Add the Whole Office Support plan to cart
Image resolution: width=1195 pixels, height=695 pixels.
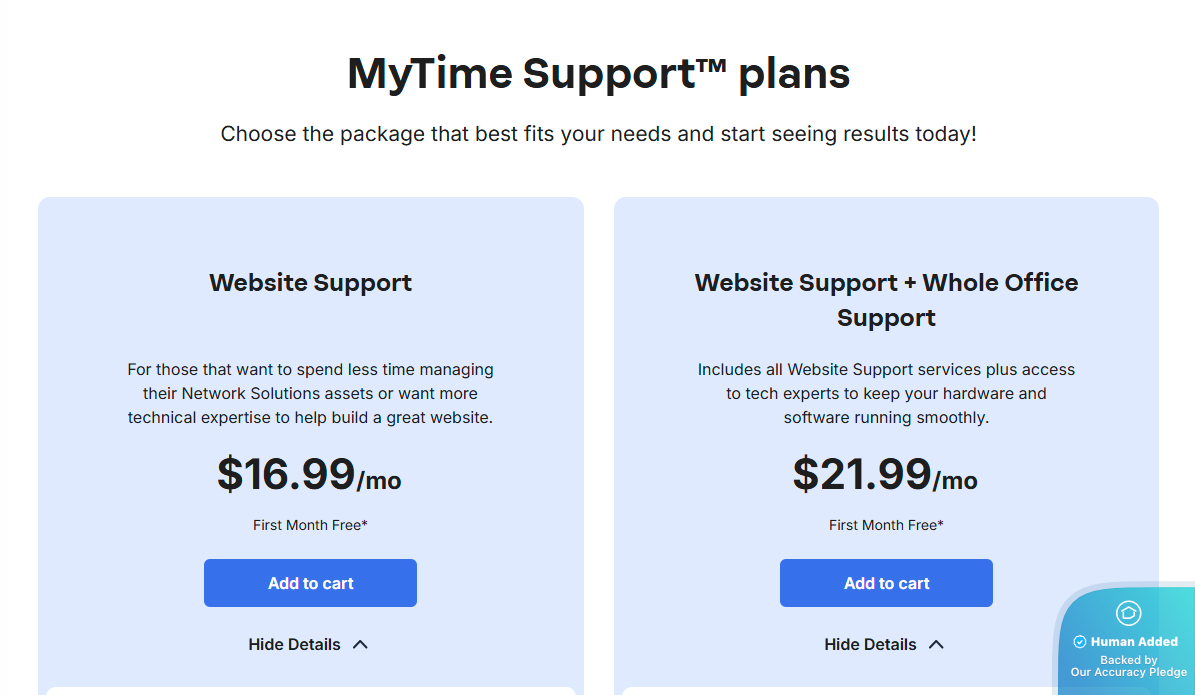(886, 583)
